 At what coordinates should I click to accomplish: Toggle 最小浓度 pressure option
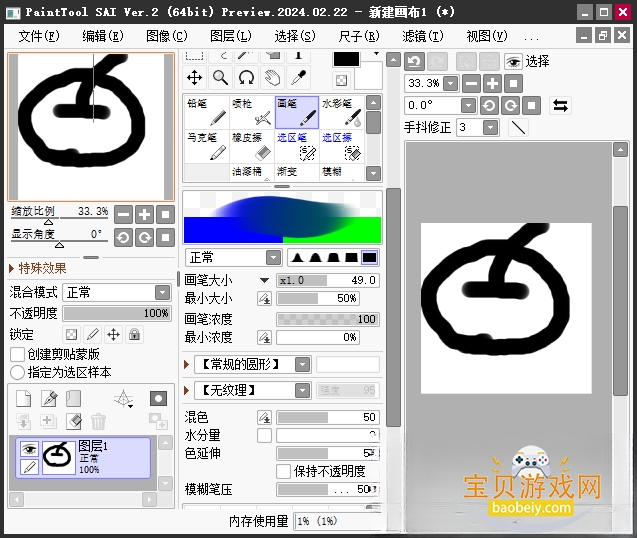coord(264,337)
